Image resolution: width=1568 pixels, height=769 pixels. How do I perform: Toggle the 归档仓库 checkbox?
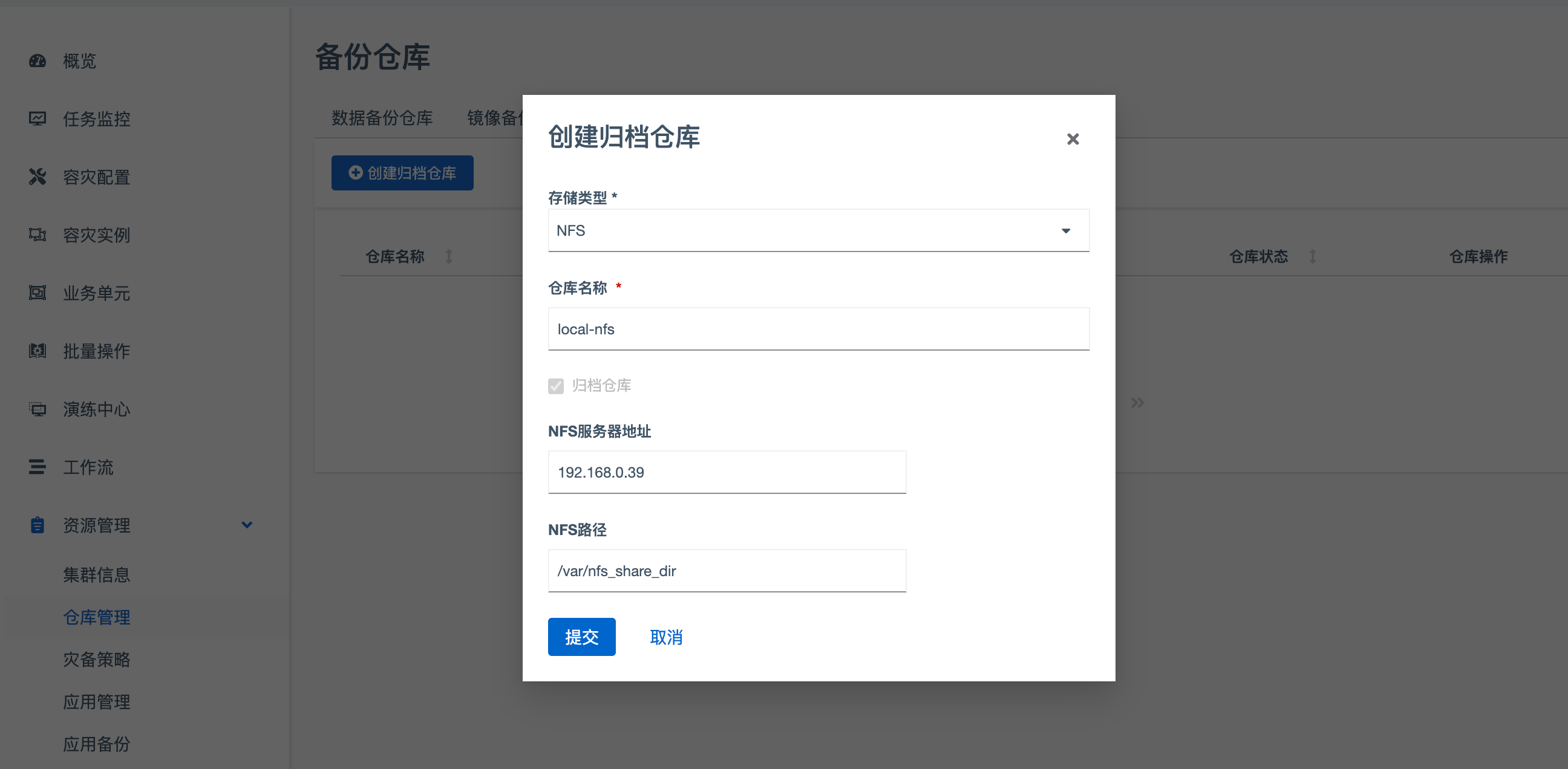coord(556,386)
